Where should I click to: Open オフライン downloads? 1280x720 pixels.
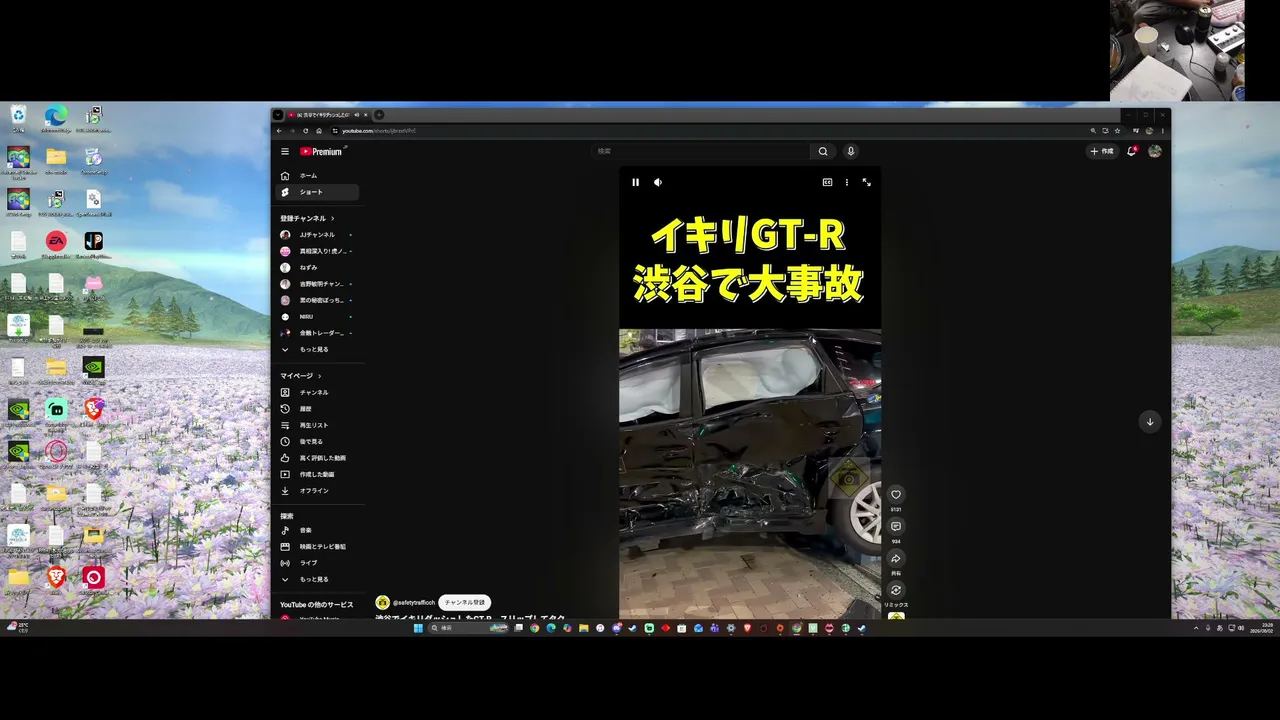[316, 491]
